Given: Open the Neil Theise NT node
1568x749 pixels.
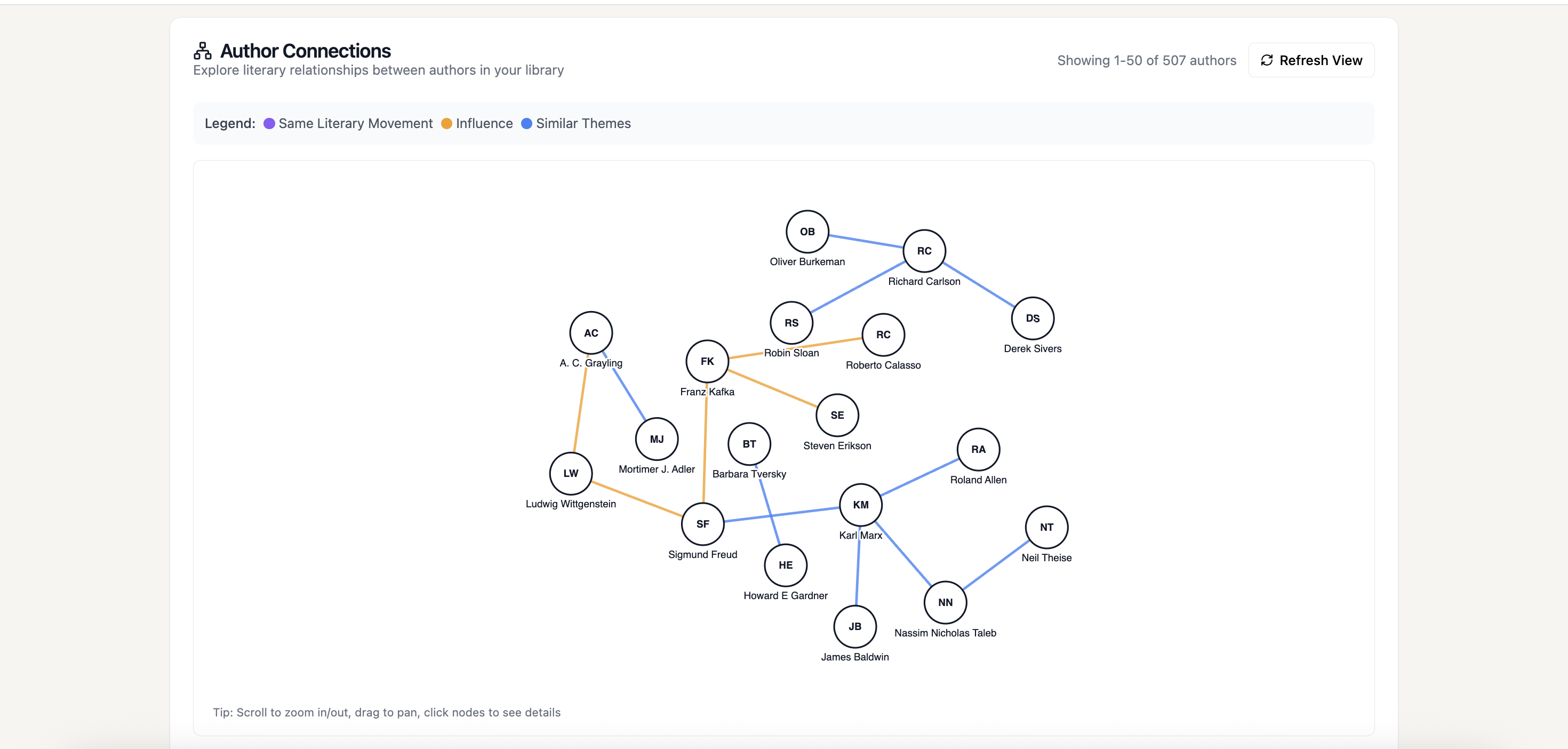Looking at the screenshot, I should click(1046, 528).
